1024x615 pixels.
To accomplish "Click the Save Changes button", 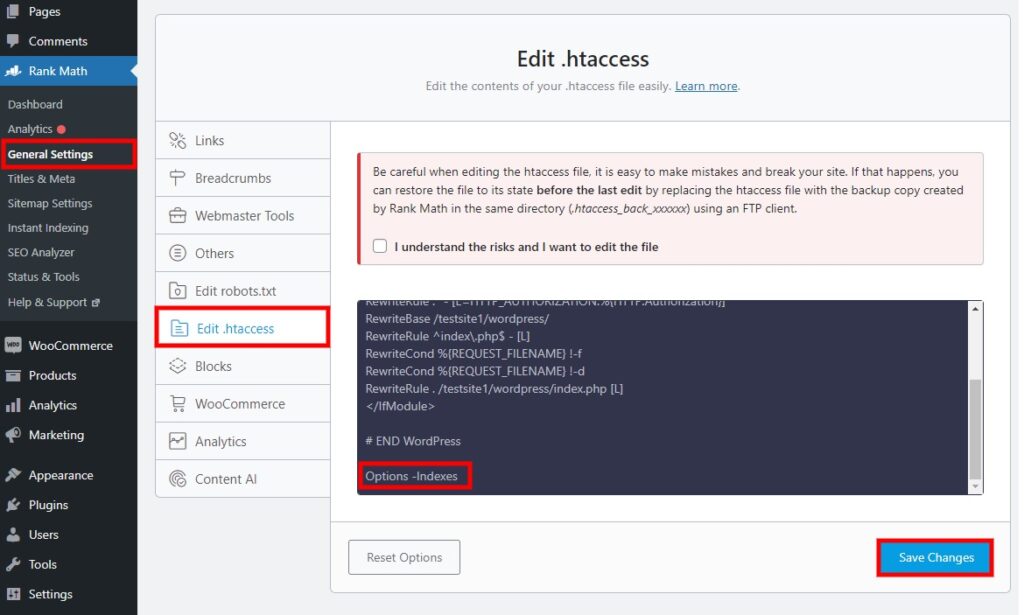I will 936,558.
